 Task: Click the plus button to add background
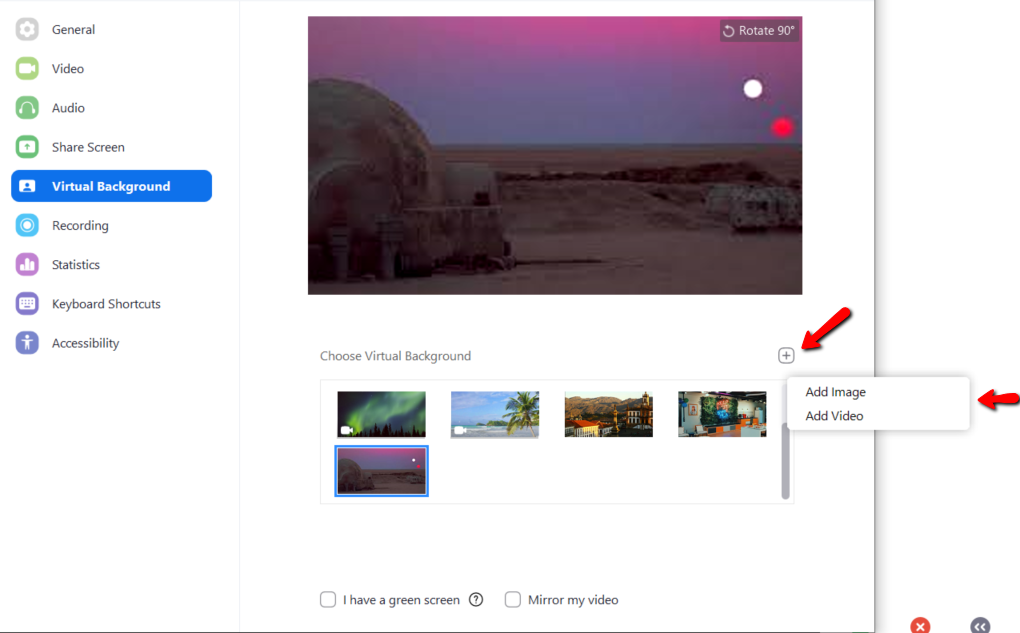pyautogui.click(x=786, y=355)
